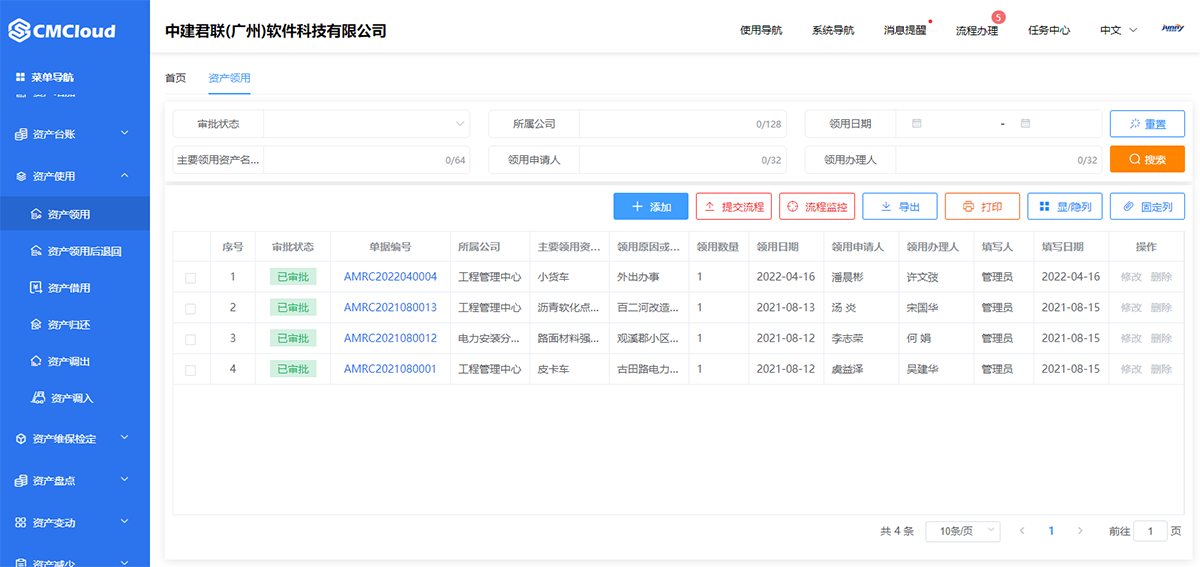Click the 资产归还 sidebar icon
The image size is (1200, 567).
tap(37, 325)
